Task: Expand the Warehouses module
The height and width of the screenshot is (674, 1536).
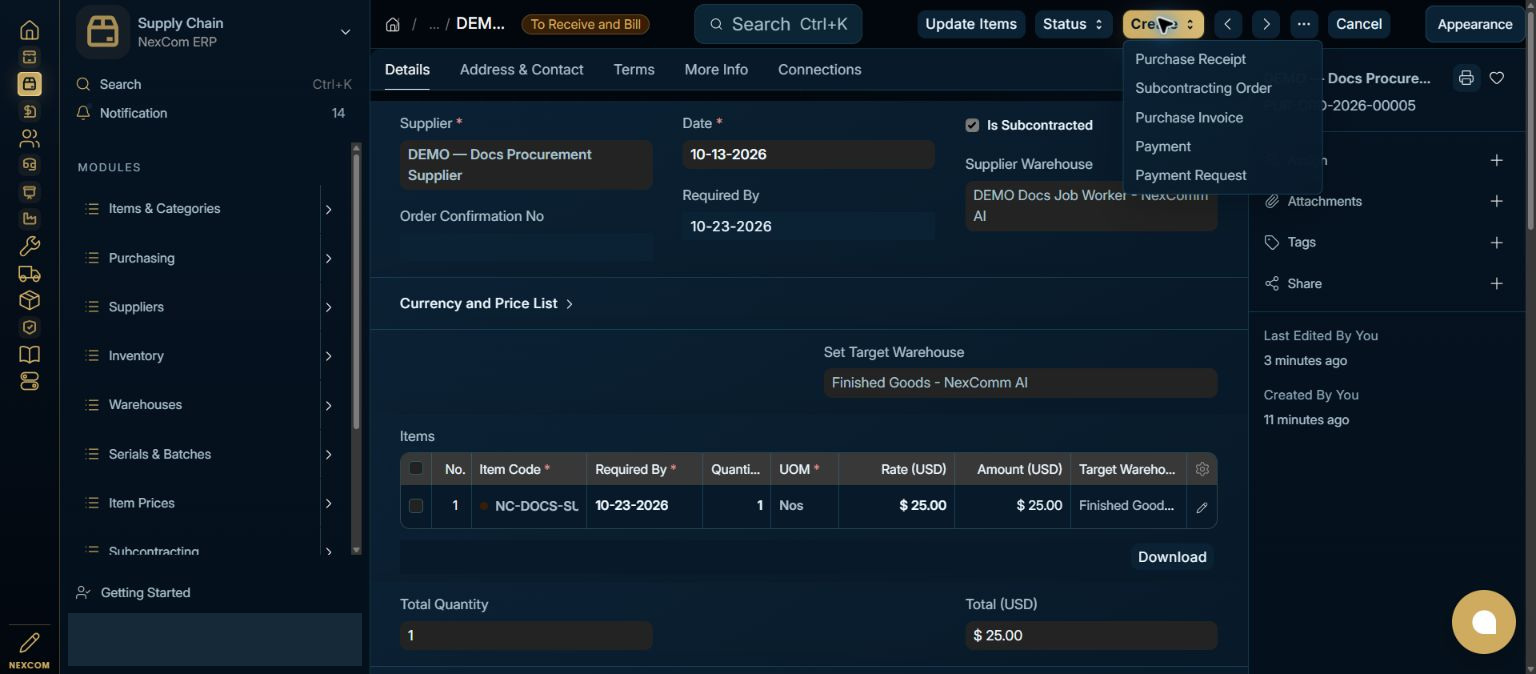Action: [328, 405]
